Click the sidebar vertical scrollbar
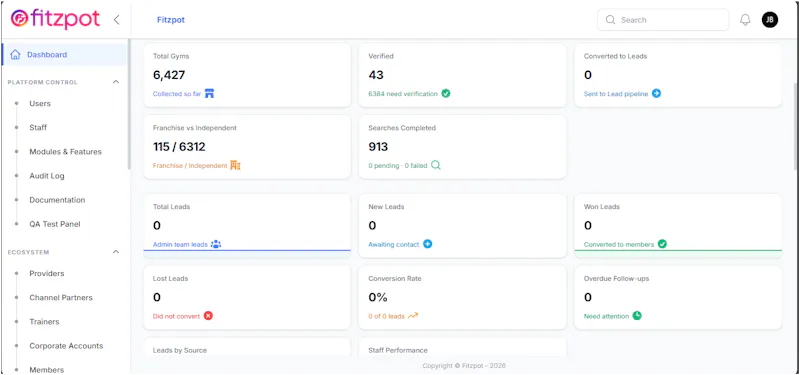This screenshot has width=800, height=375. [x=129, y=105]
